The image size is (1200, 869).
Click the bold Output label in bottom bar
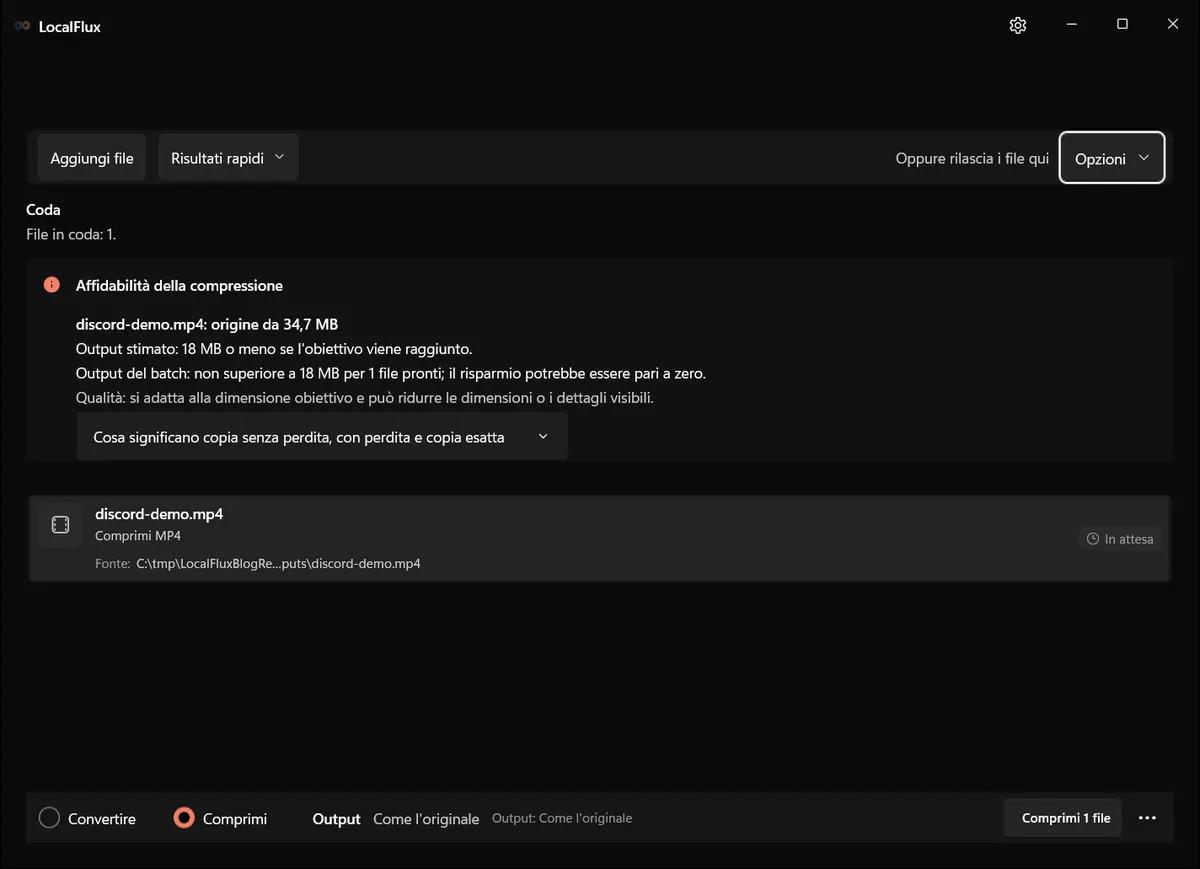(337, 819)
